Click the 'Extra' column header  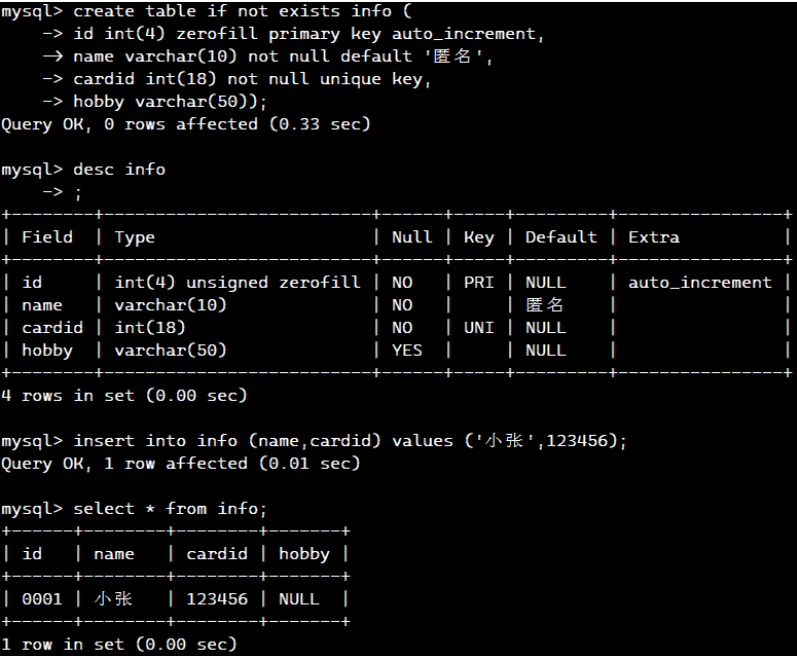click(x=654, y=237)
